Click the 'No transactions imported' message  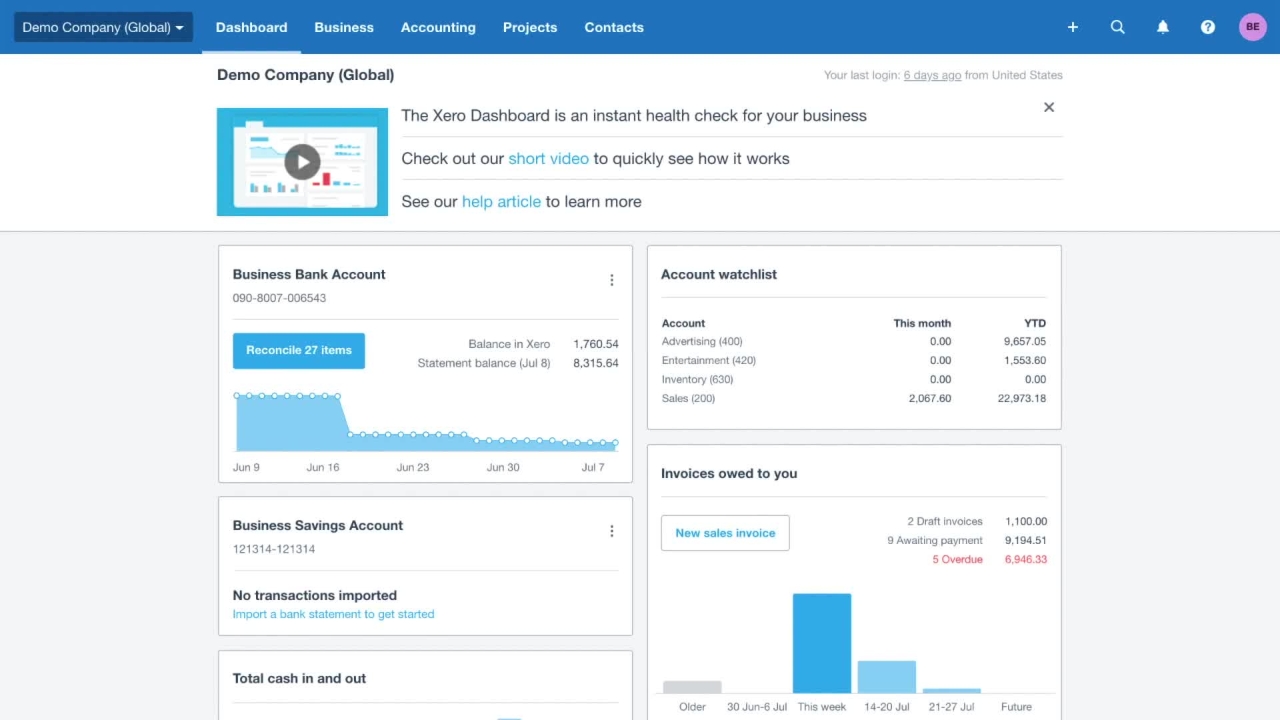(315, 595)
